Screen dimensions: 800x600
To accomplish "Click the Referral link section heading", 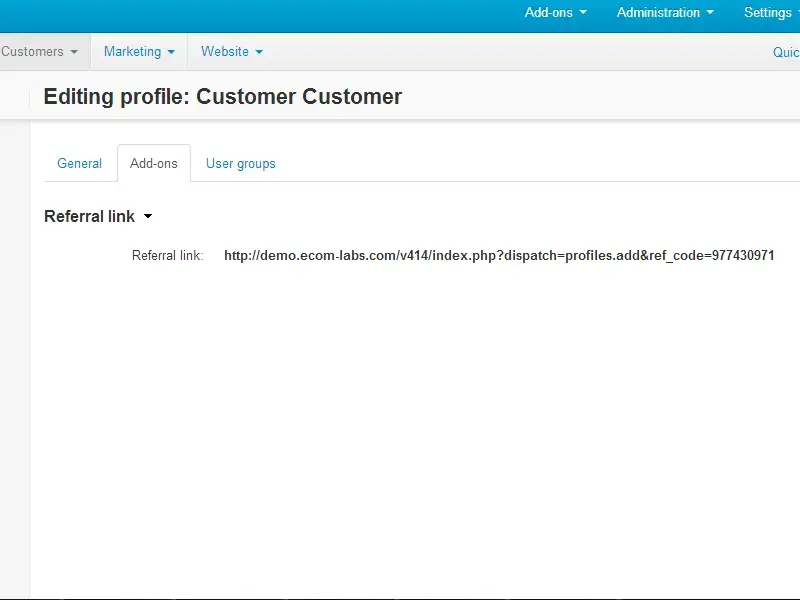I will 89,217.
